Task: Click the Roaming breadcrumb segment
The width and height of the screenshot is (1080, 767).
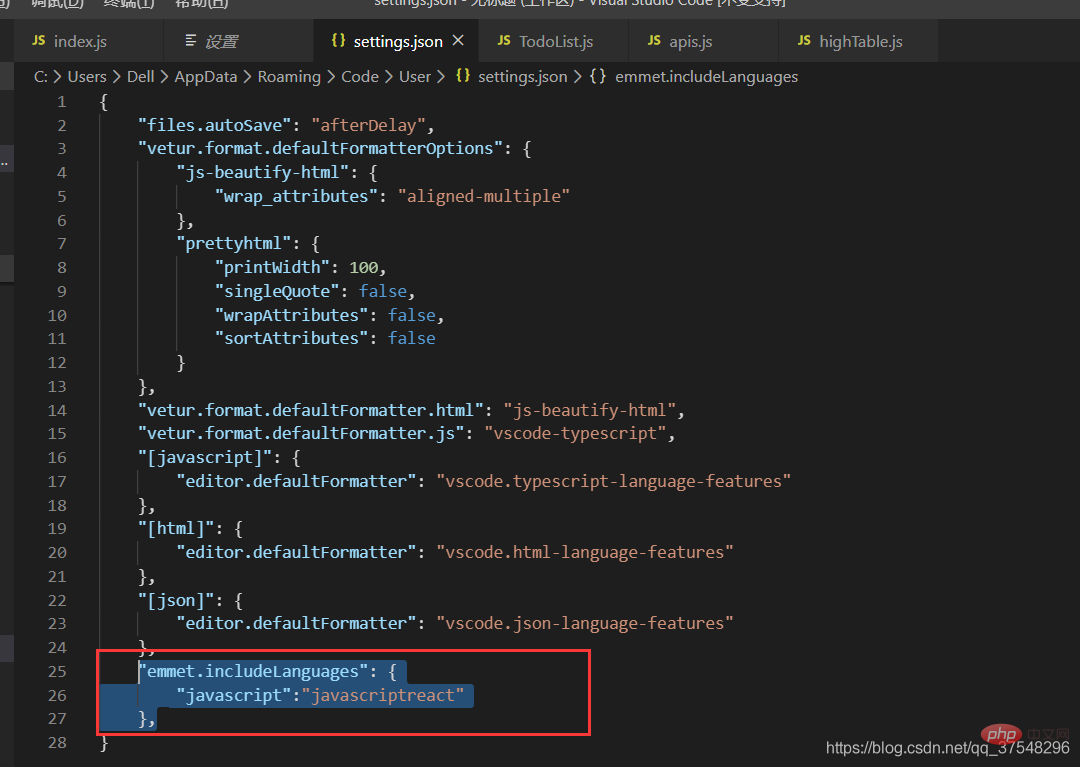Action: [x=289, y=77]
